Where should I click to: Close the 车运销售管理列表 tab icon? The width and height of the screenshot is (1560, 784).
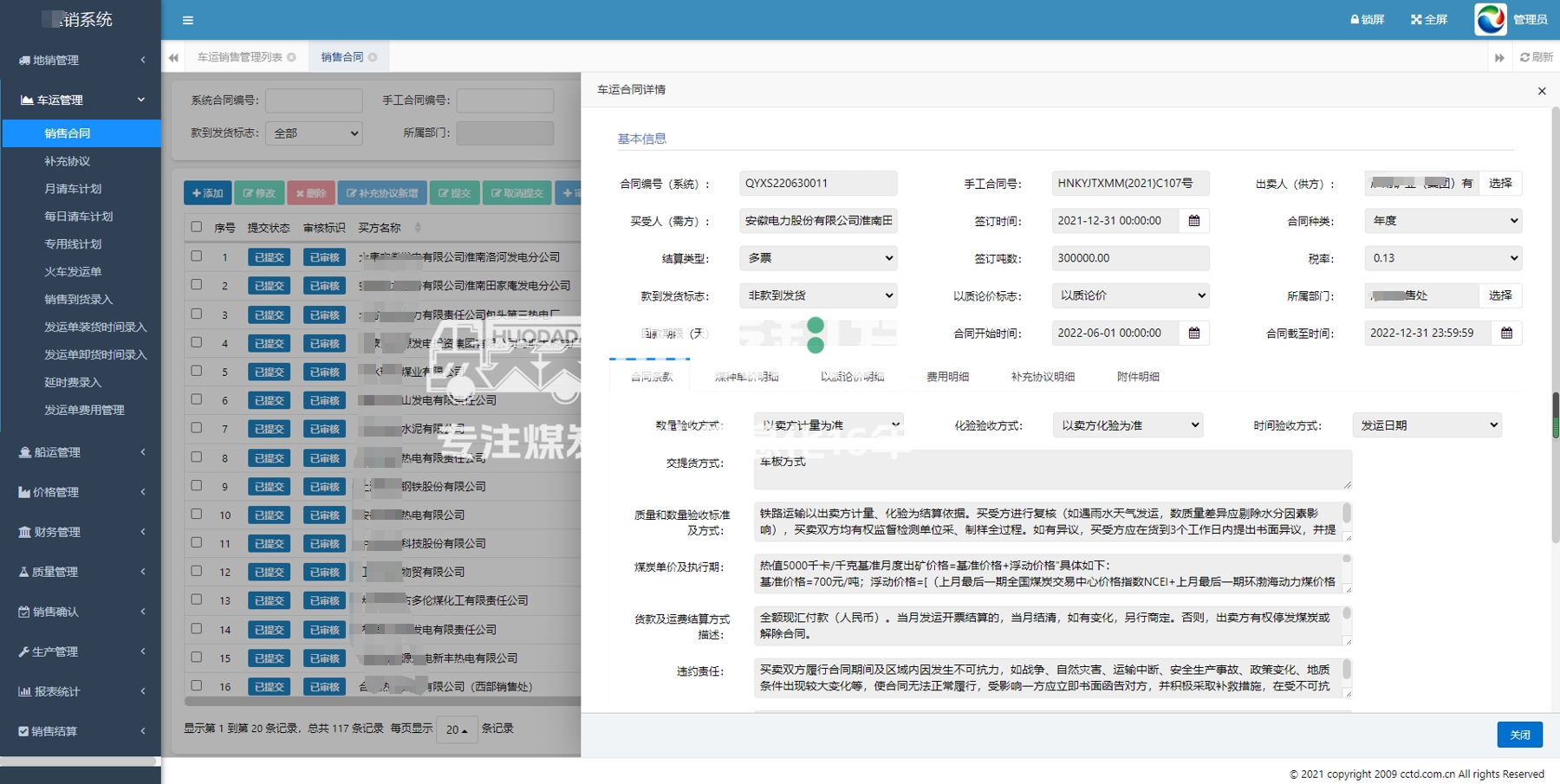pyautogui.click(x=292, y=57)
